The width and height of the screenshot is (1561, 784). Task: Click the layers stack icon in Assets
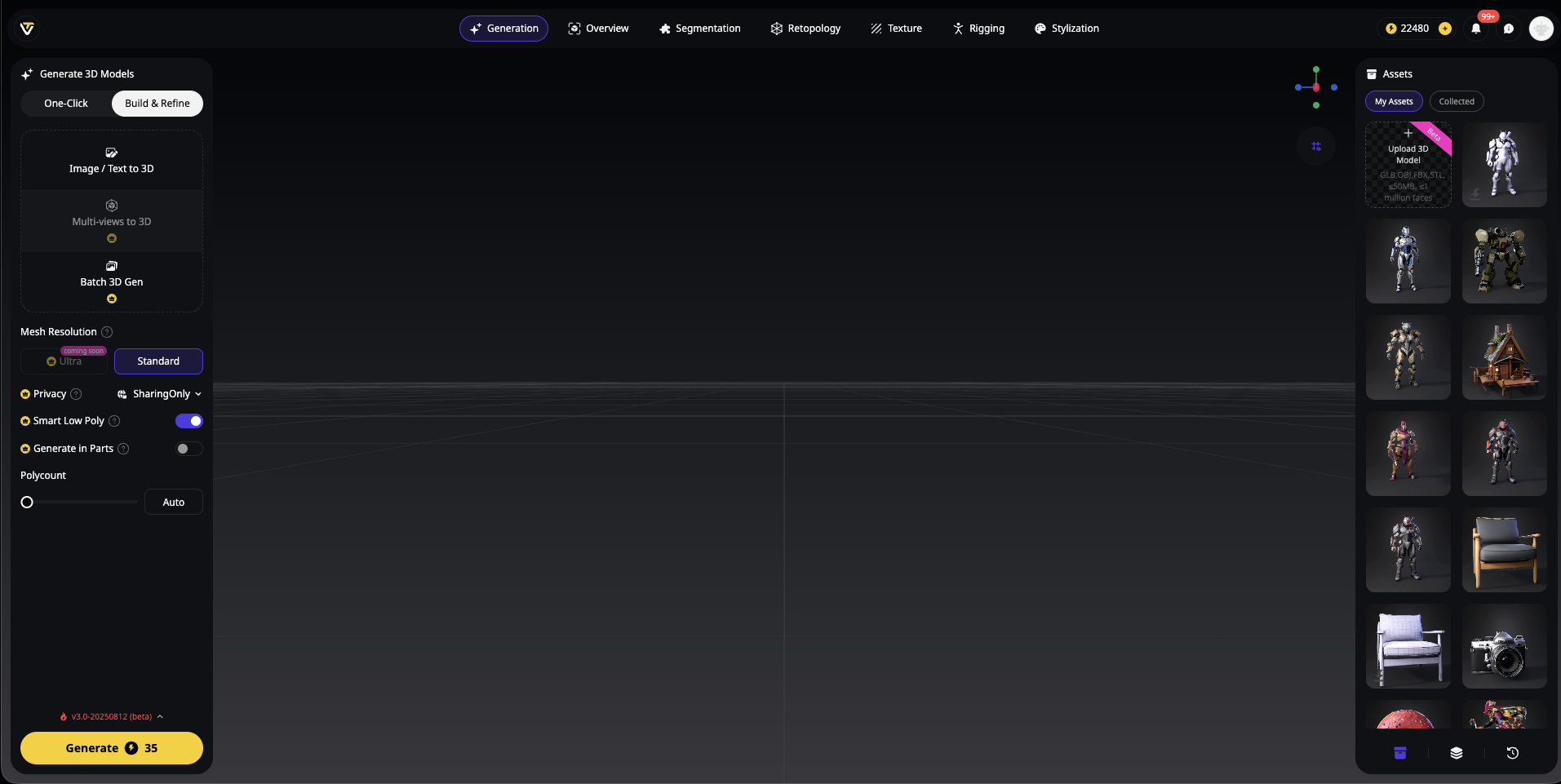pos(1457,753)
